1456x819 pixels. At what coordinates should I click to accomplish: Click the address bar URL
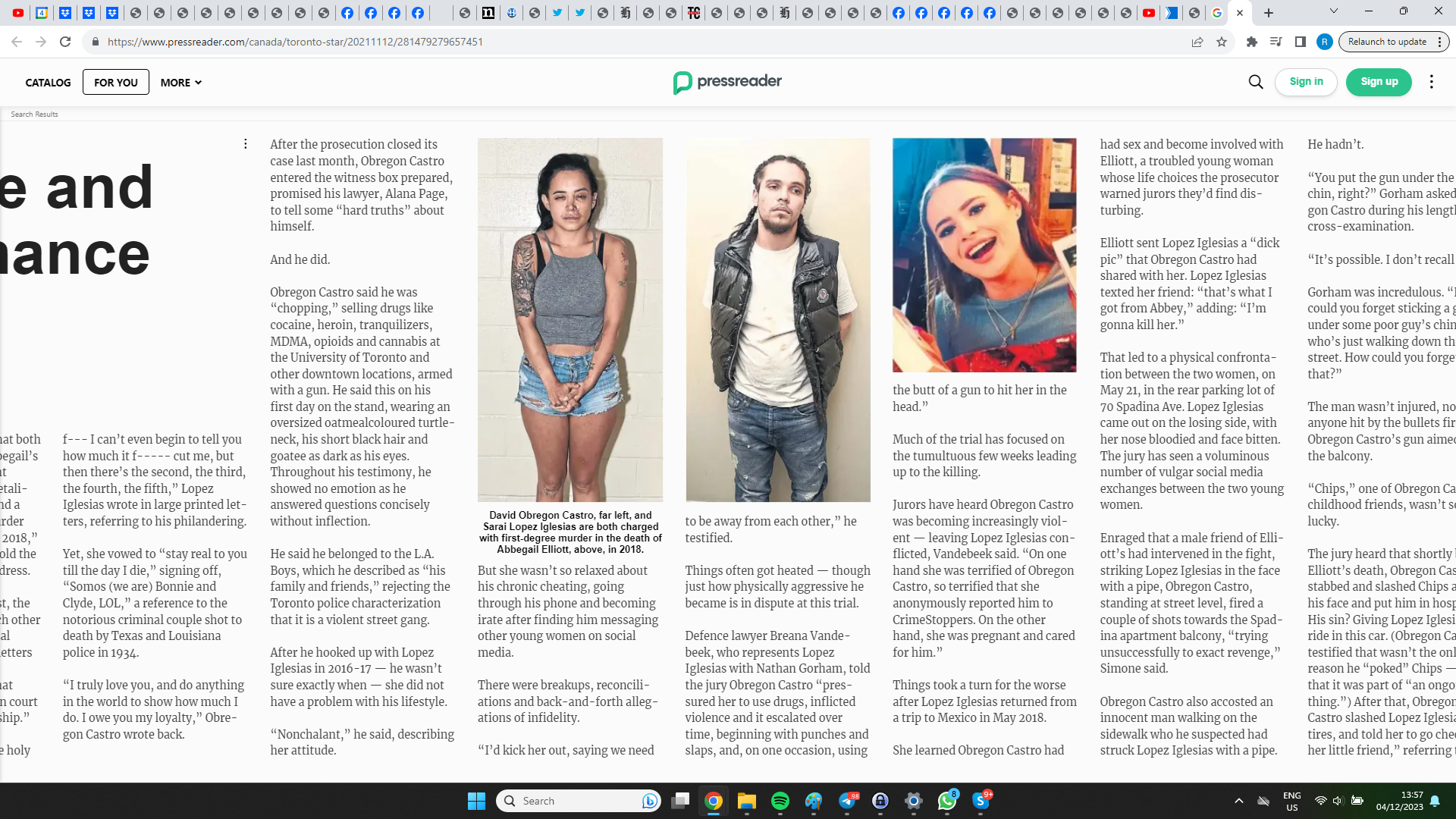coord(295,42)
